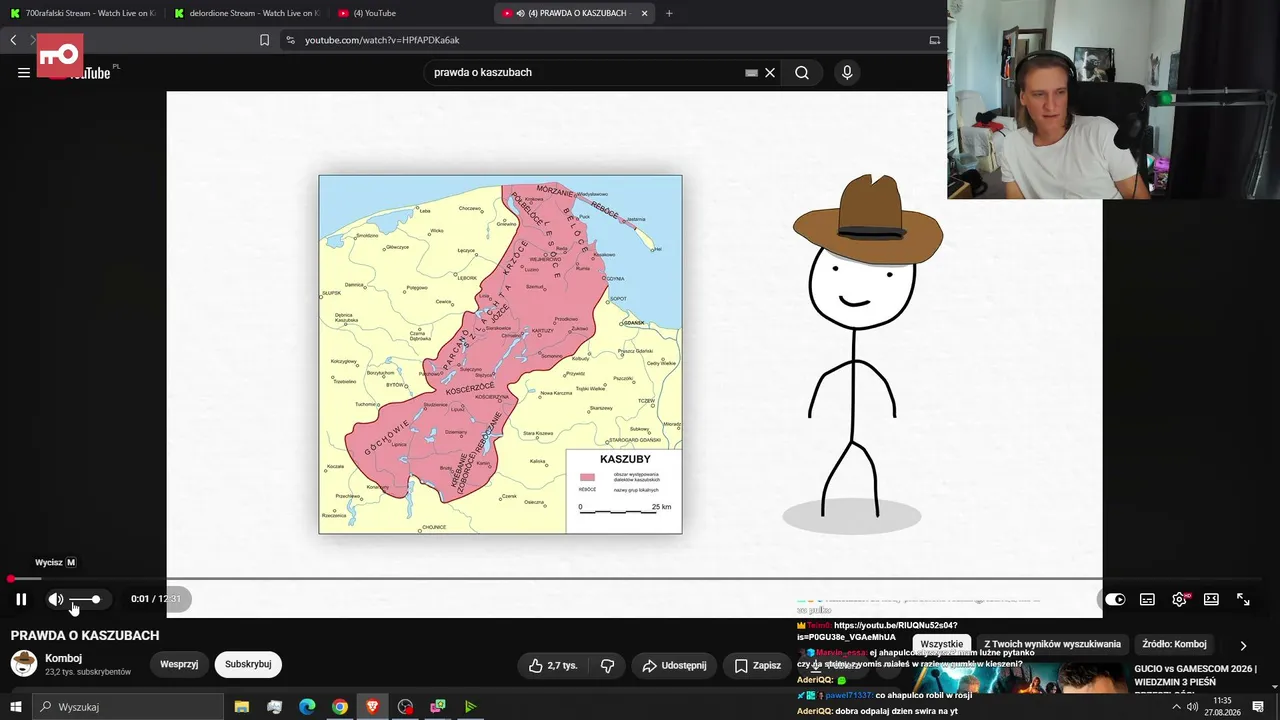Clear the YouTube search query
The width and height of the screenshot is (1280, 720).
tap(770, 73)
